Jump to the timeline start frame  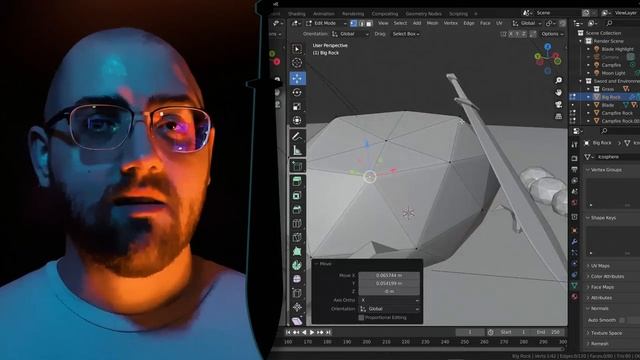(288, 333)
